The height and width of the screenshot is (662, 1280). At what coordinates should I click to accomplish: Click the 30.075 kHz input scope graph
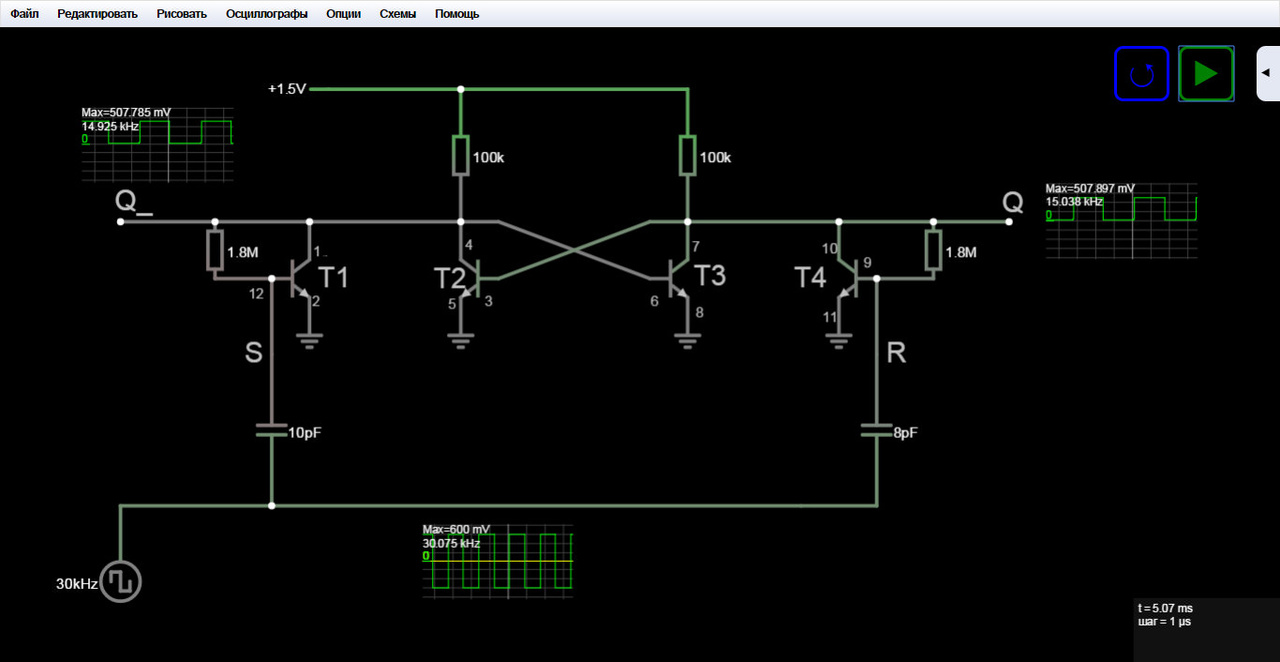pyautogui.click(x=498, y=560)
